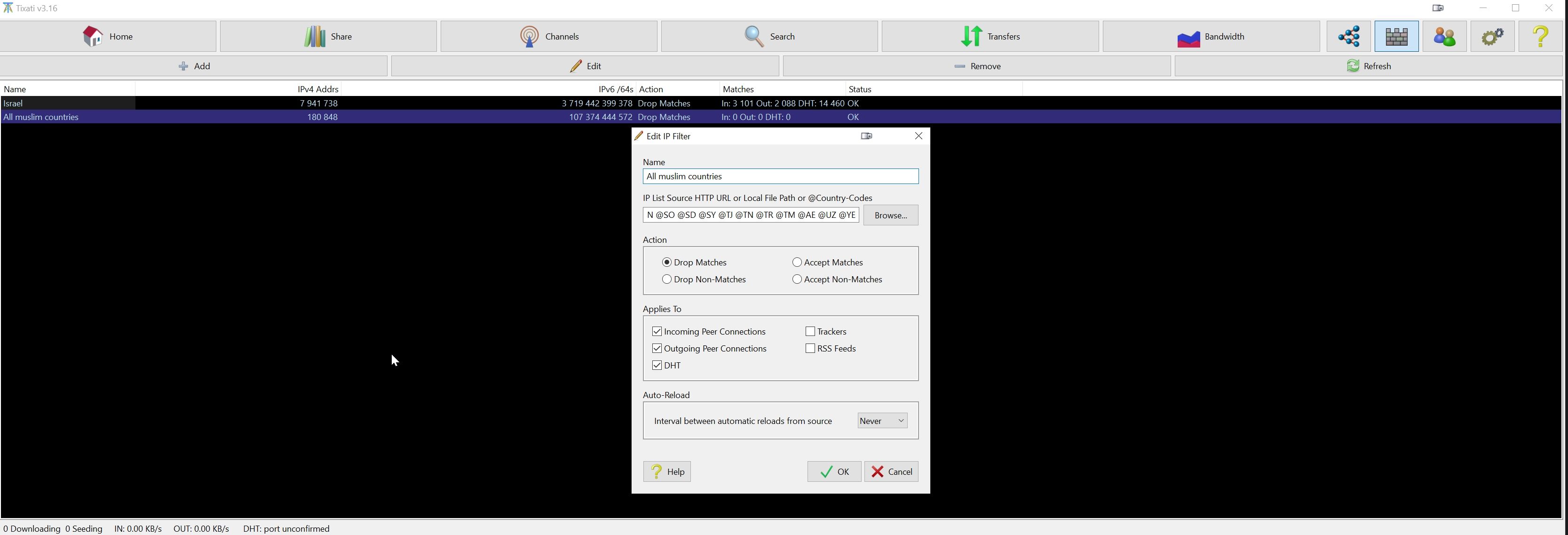Click the filter Name input field
This screenshot has height=535, width=1568.
click(780, 177)
